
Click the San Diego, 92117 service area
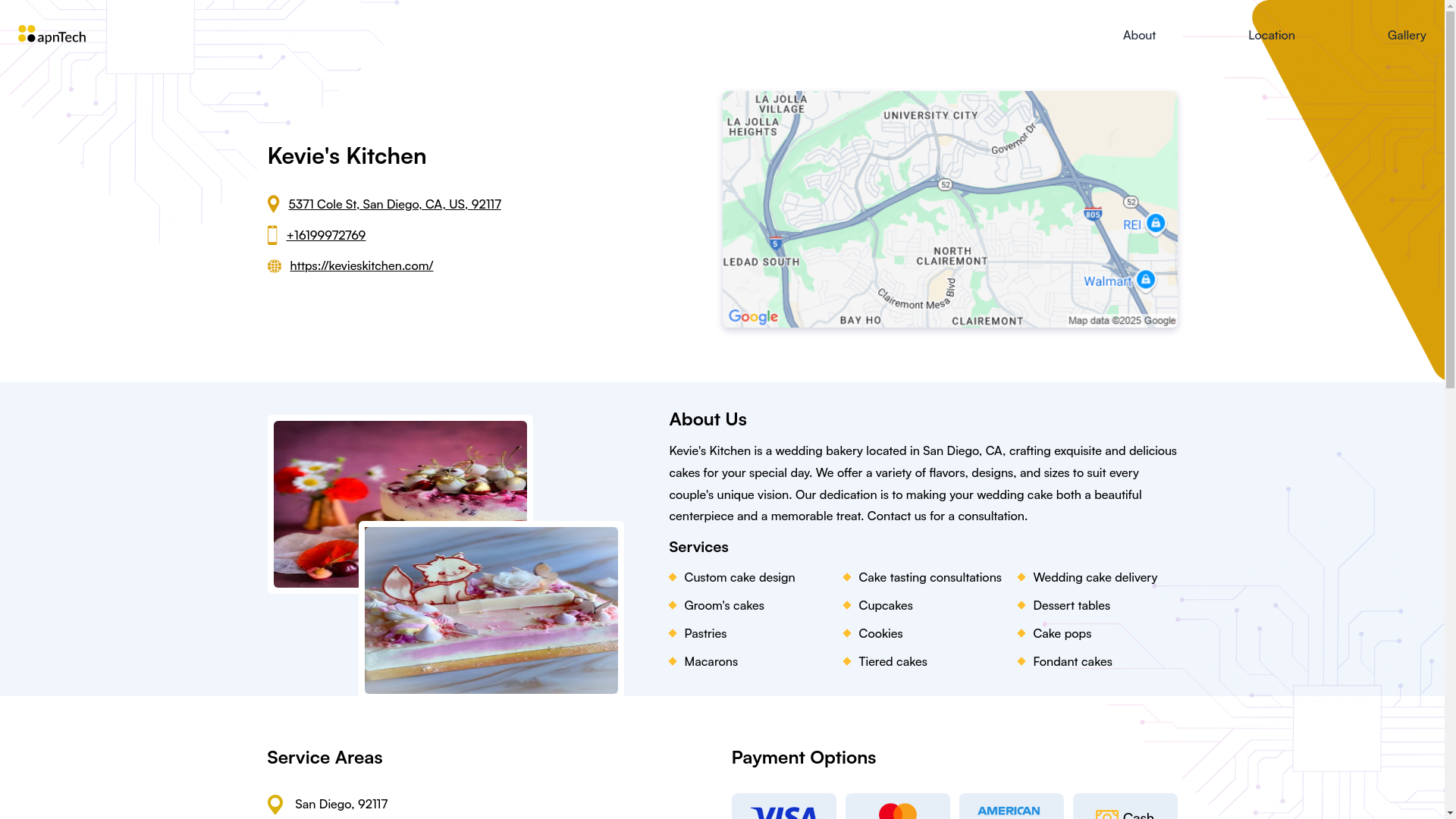click(x=341, y=804)
